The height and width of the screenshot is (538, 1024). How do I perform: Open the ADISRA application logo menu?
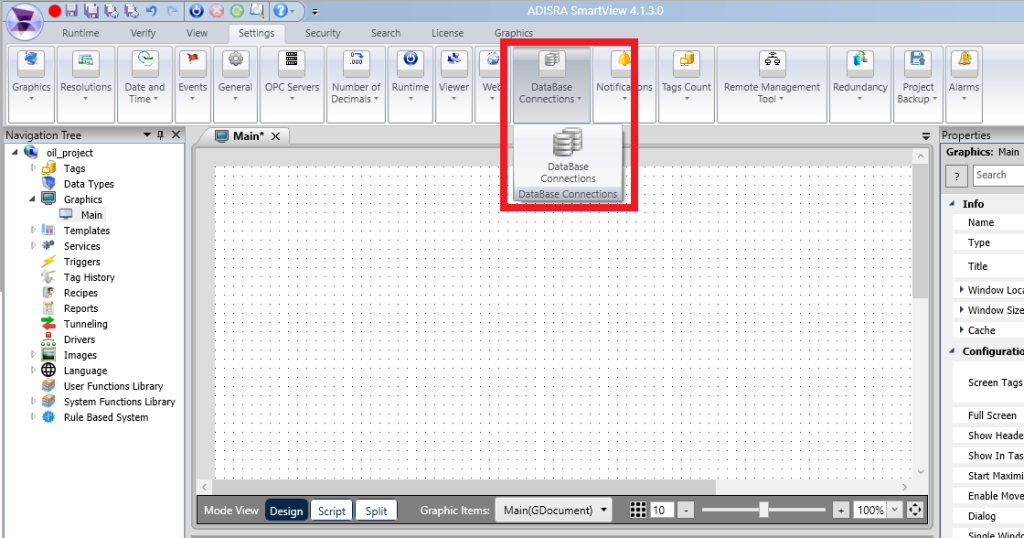tap(24, 21)
